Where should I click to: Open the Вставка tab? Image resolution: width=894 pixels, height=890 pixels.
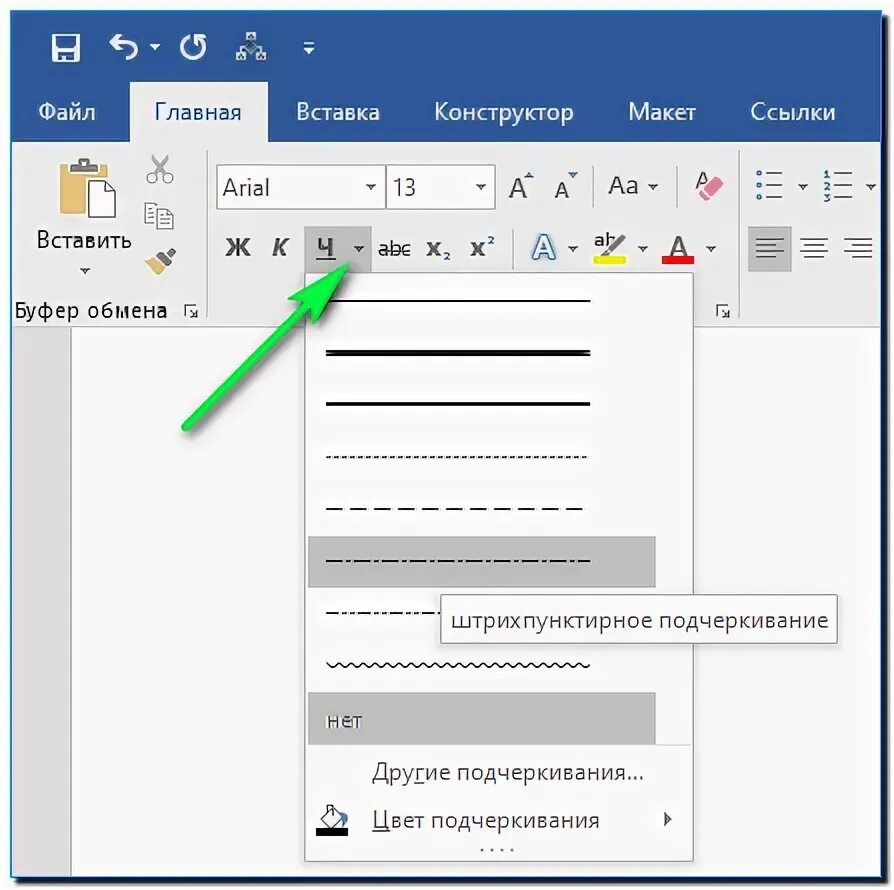coord(338,112)
